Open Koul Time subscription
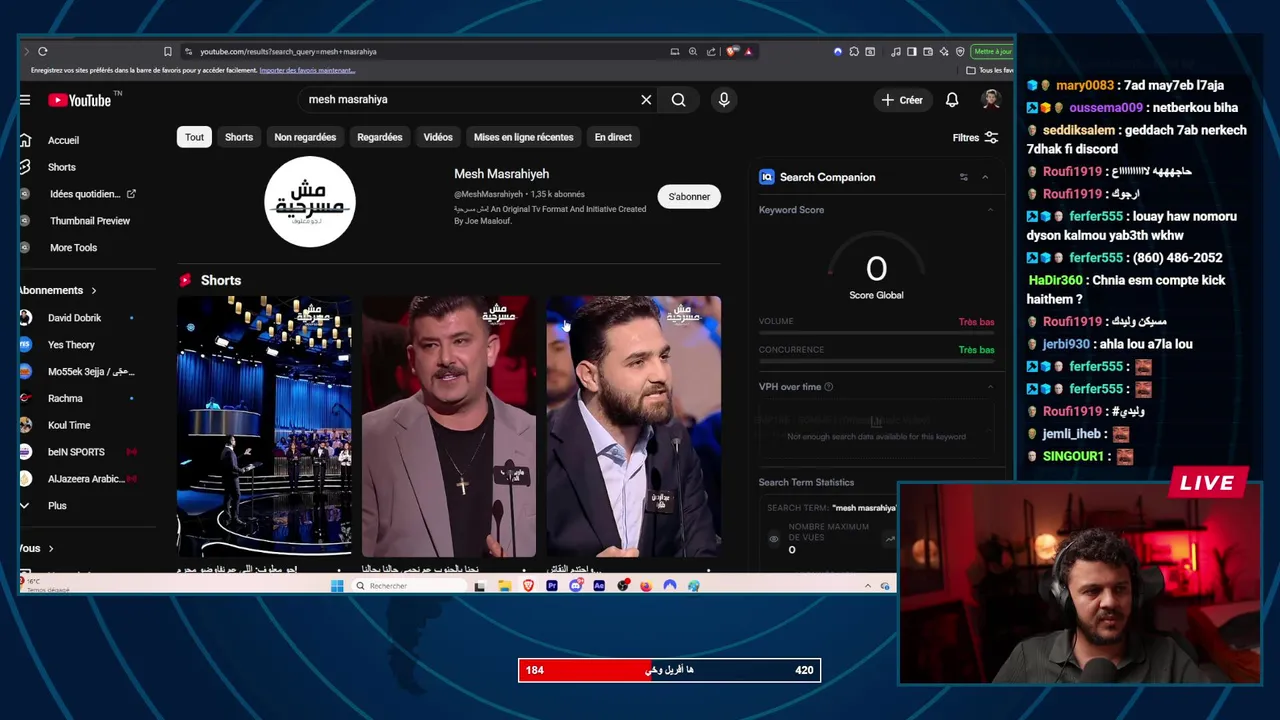The height and width of the screenshot is (720, 1280). click(x=69, y=425)
